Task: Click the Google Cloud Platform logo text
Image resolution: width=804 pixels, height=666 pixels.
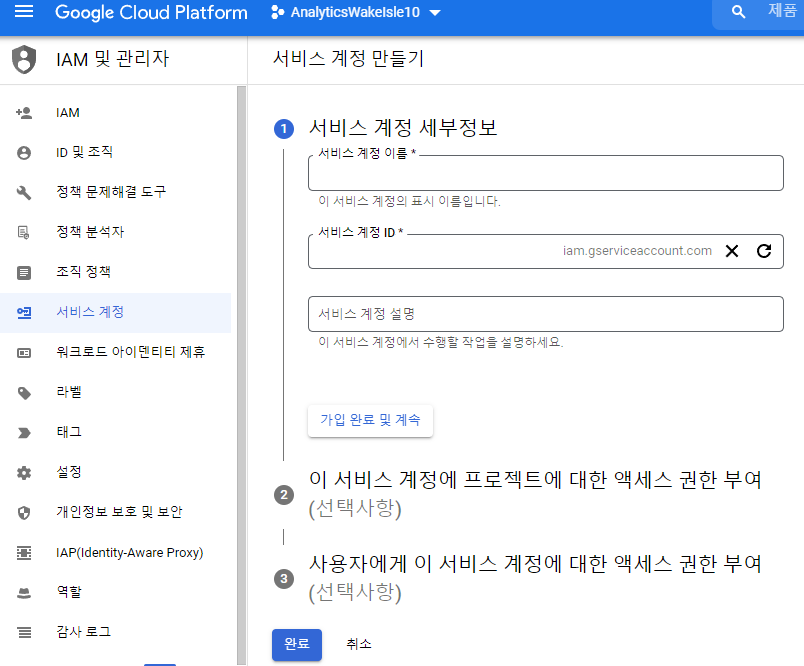Action: point(151,12)
